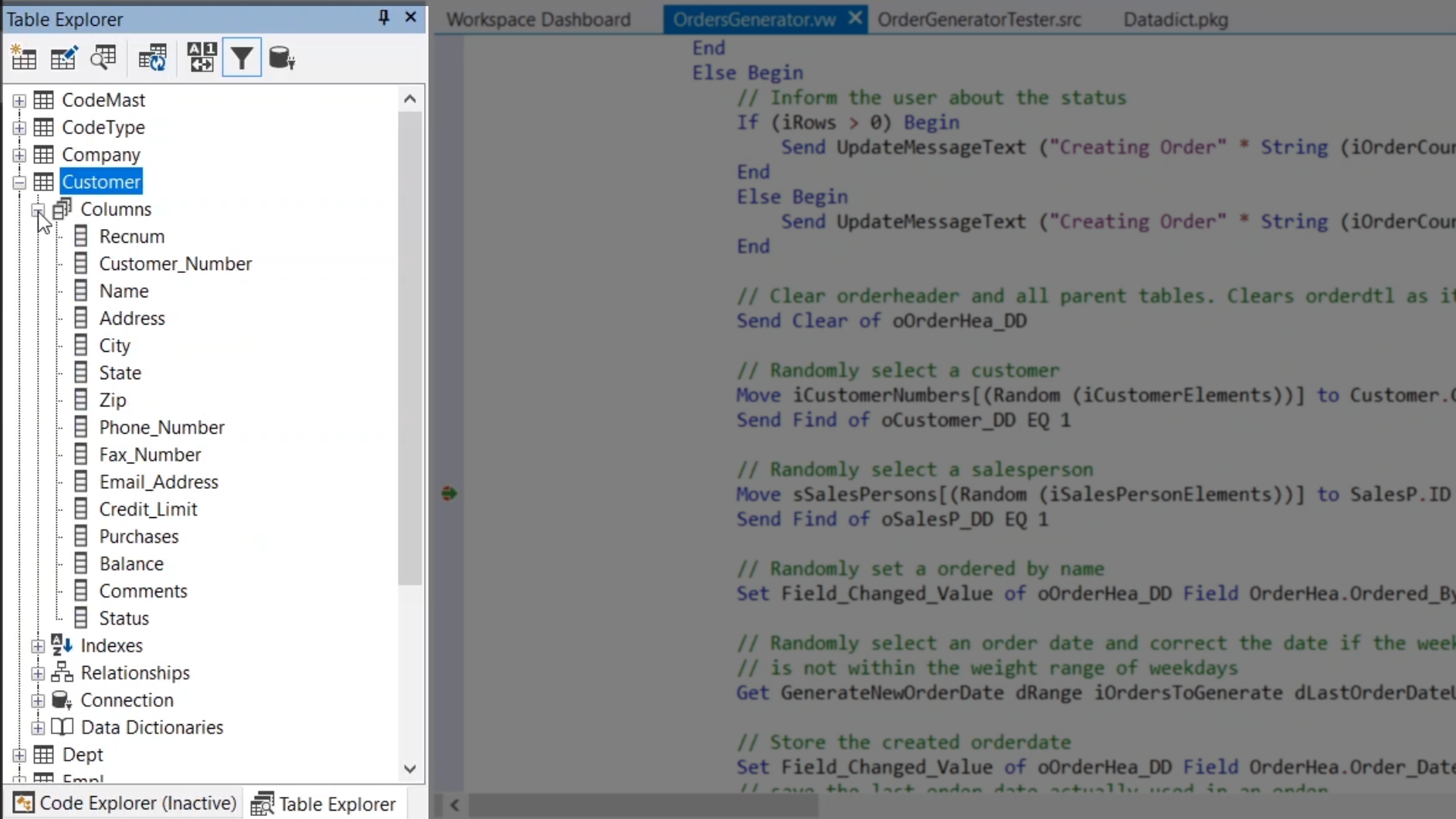The image size is (1456, 819).
Task: Click the refresh table list icon
Action: (x=152, y=58)
